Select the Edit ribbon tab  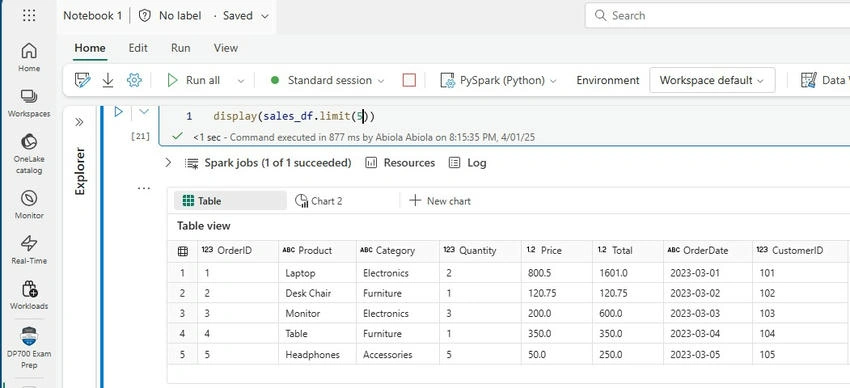click(x=138, y=48)
